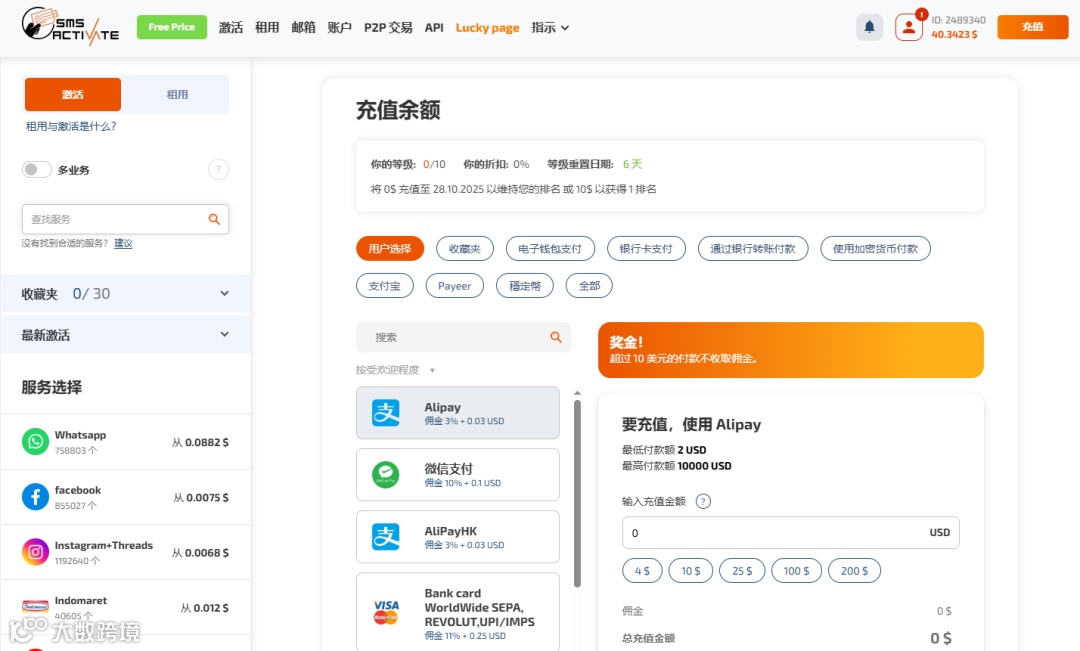Select the 通过银行转账付款 filter
Image resolution: width=1080 pixels, height=651 pixels.
point(753,249)
